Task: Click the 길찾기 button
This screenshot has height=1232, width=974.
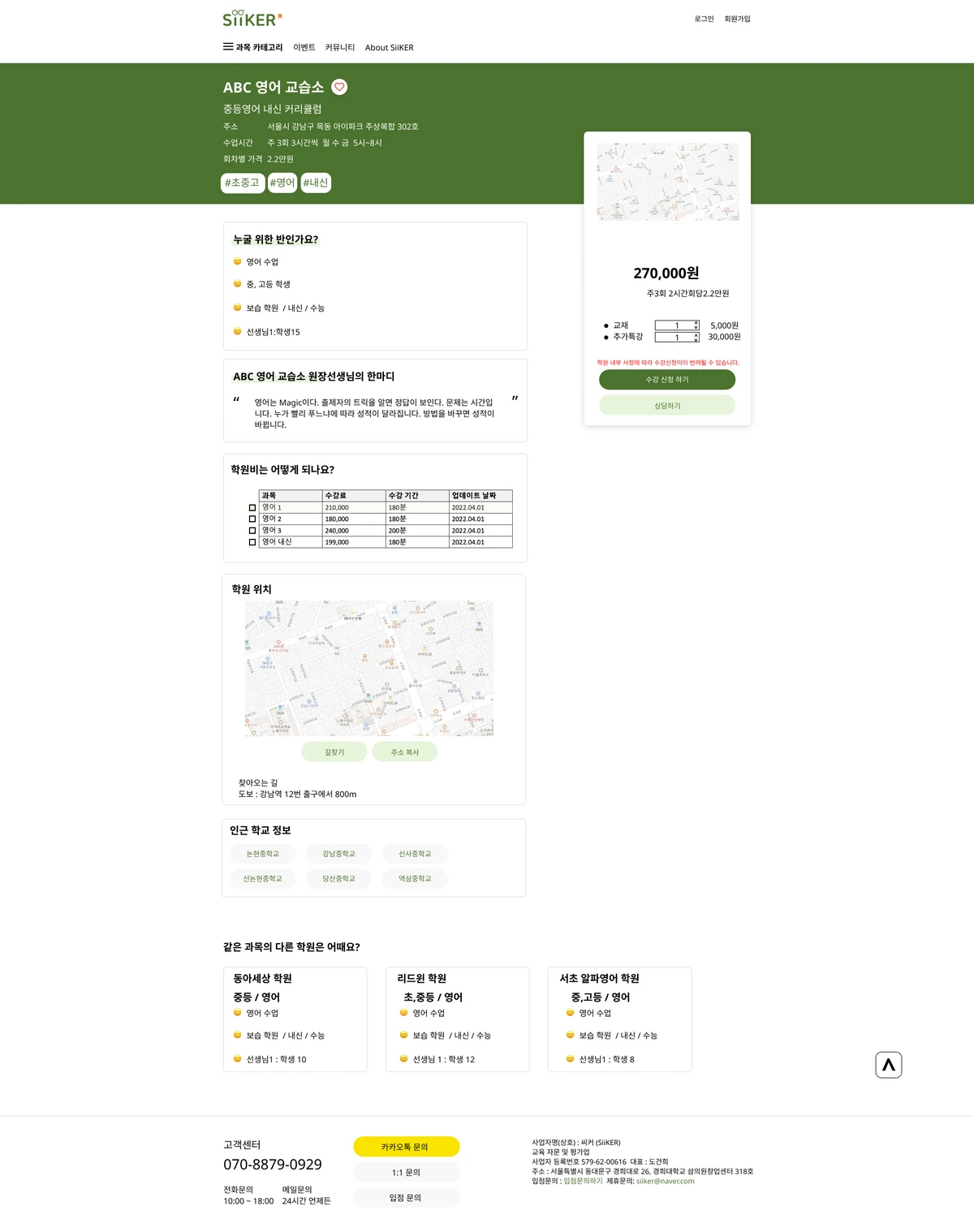Action: [x=334, y=752]
